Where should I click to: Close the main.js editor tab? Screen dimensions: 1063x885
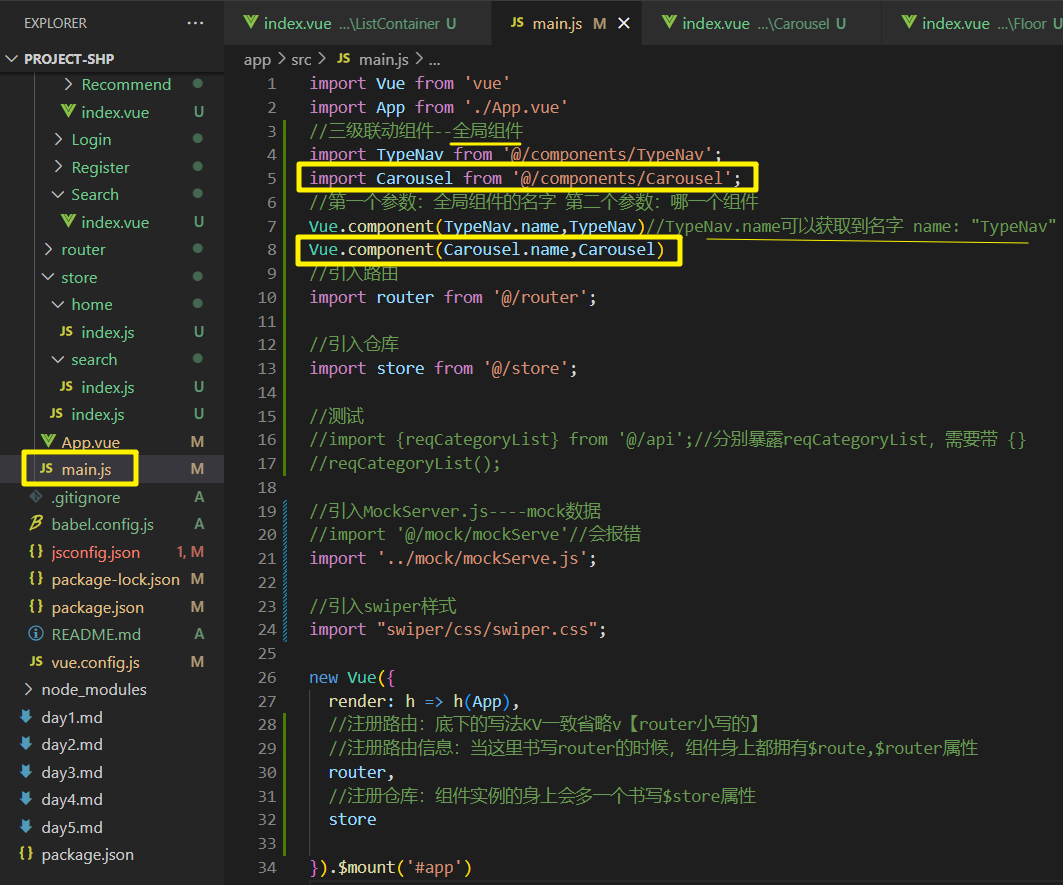(x=625, y=22)
